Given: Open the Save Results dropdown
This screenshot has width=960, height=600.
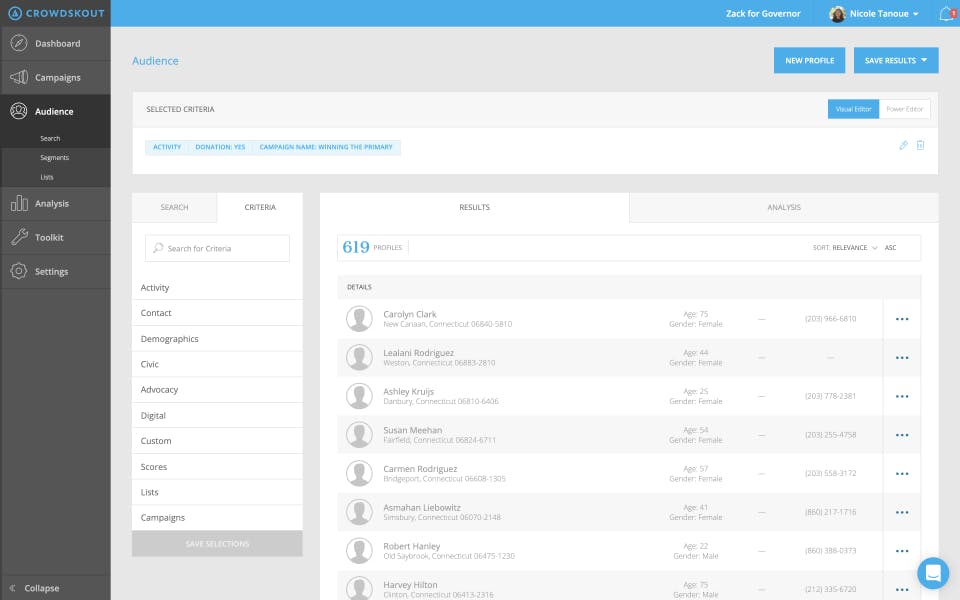Looking at the screenshot, I should 896,60.
